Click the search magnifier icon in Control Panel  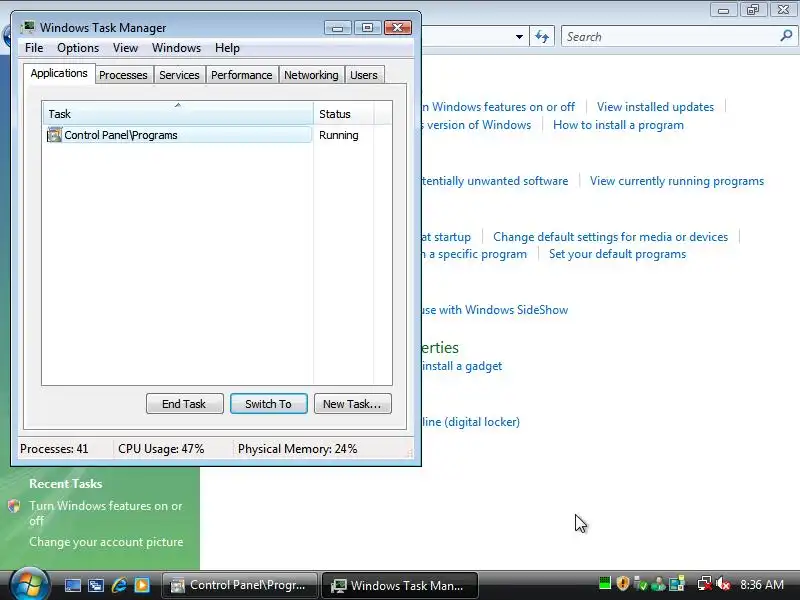tap(786, 36)
